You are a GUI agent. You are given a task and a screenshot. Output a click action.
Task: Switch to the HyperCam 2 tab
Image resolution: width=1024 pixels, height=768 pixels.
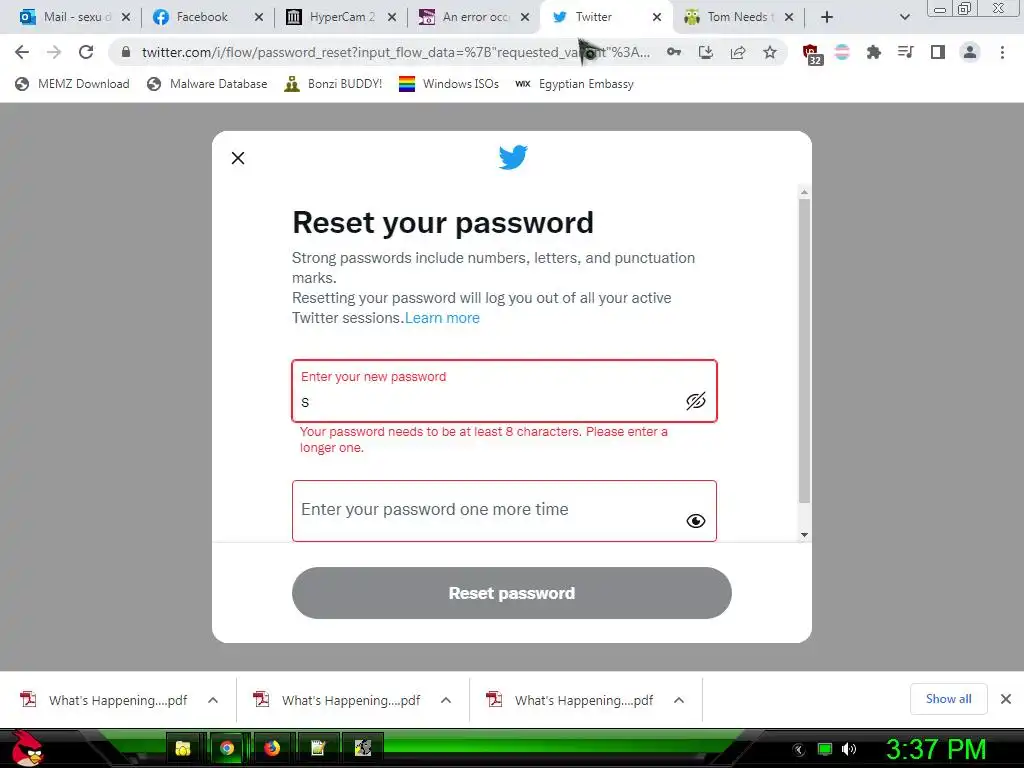pyautogui.click(x=338, y=17)
